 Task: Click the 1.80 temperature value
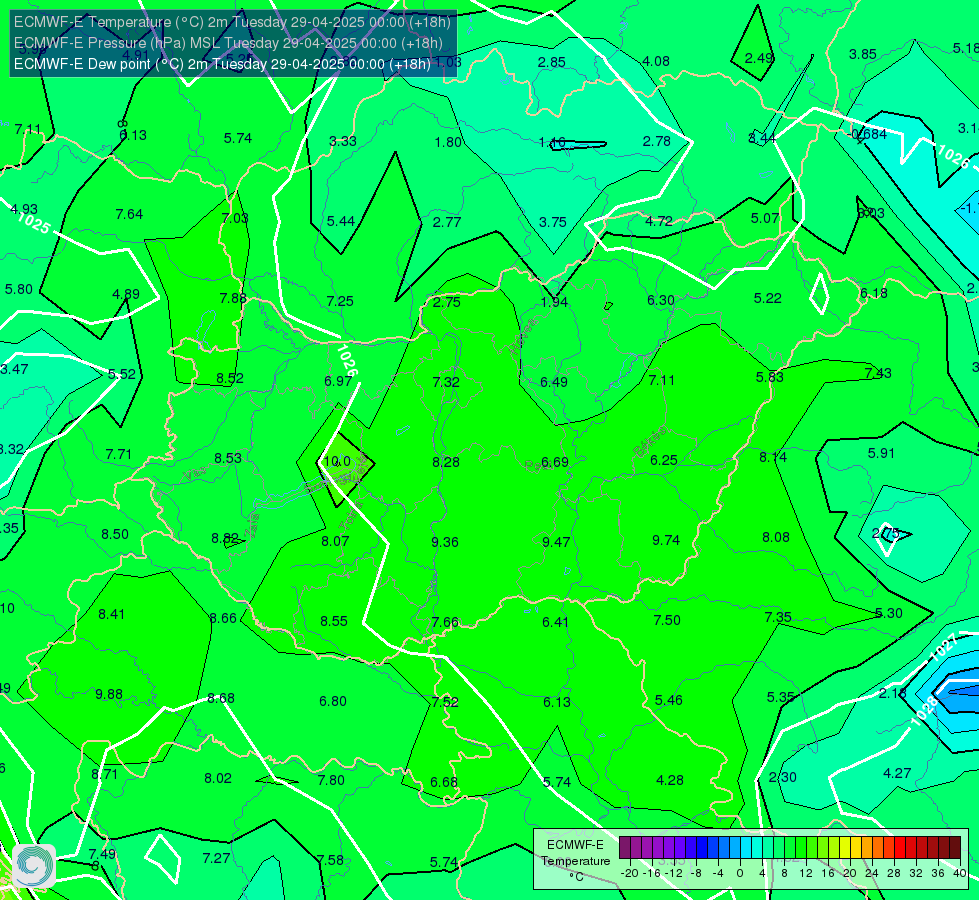click(x=448, y=142)
